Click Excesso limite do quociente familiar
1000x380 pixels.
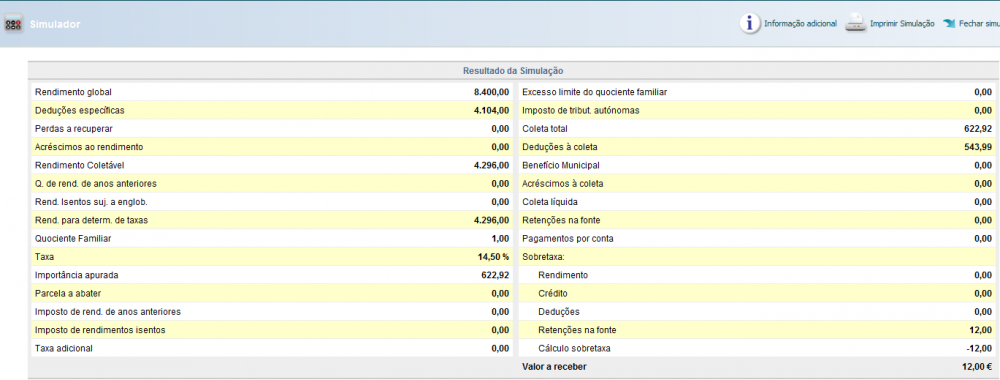[594, 92]
